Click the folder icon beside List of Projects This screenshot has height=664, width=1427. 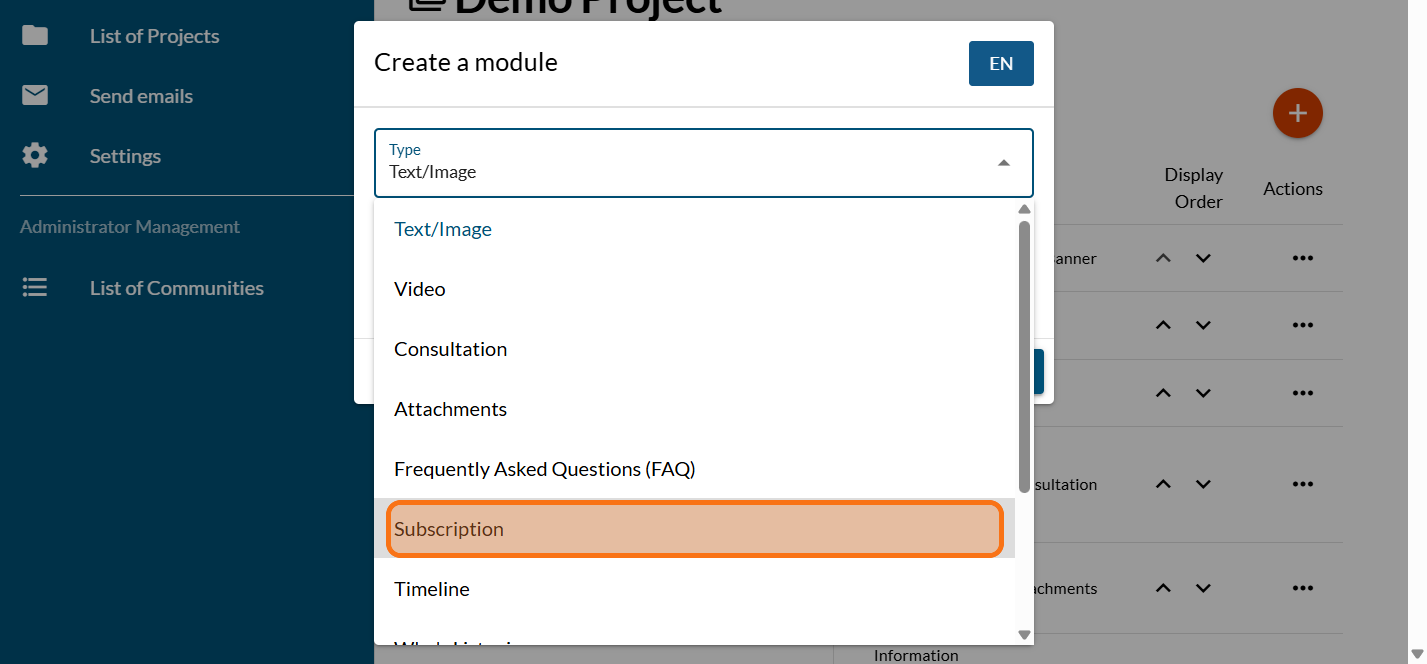35,36
